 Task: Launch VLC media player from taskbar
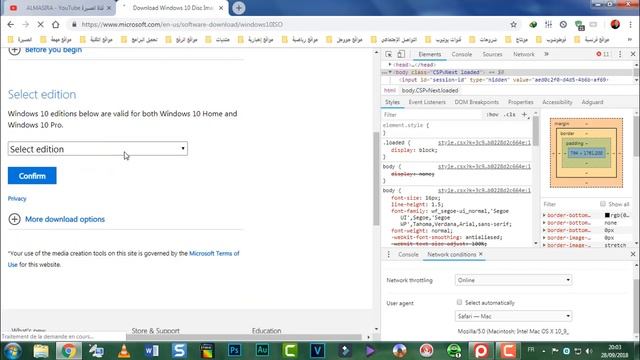[124, 351]
